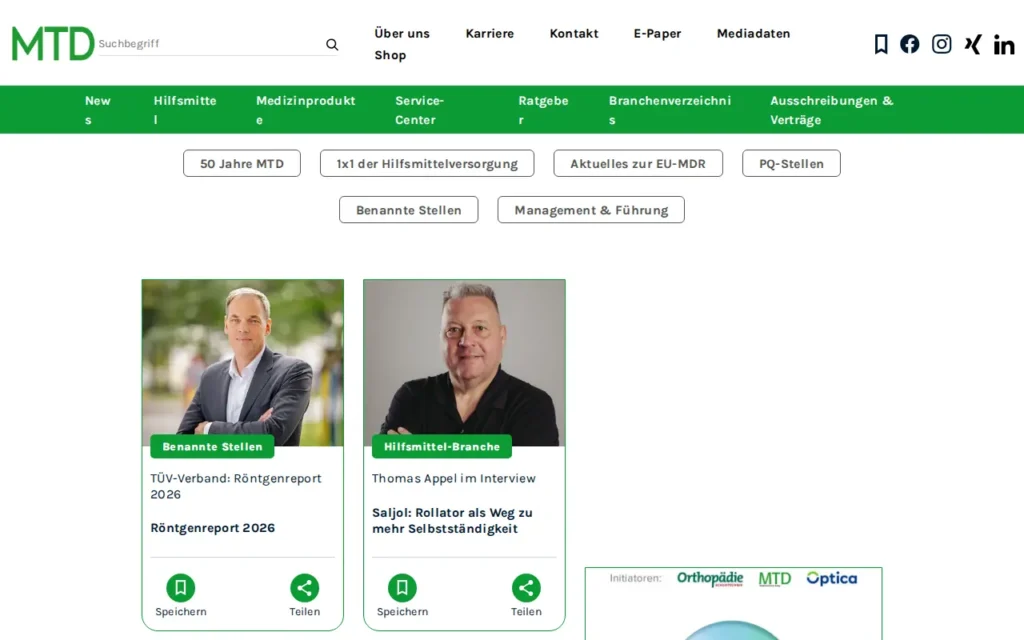The image size is (1024, 640).
Task: Open the bookmarks icon in header
Action: coord(881,44)
